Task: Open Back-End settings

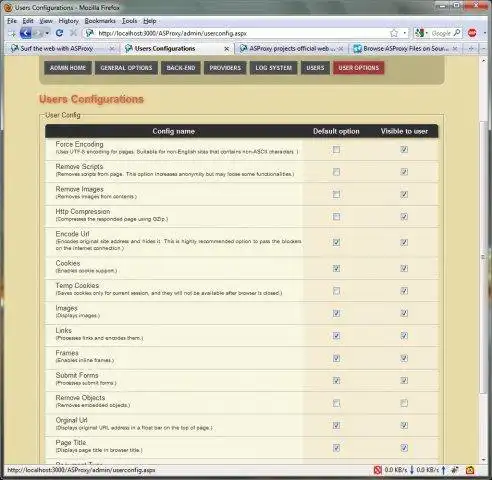Action: click(181, 68)
